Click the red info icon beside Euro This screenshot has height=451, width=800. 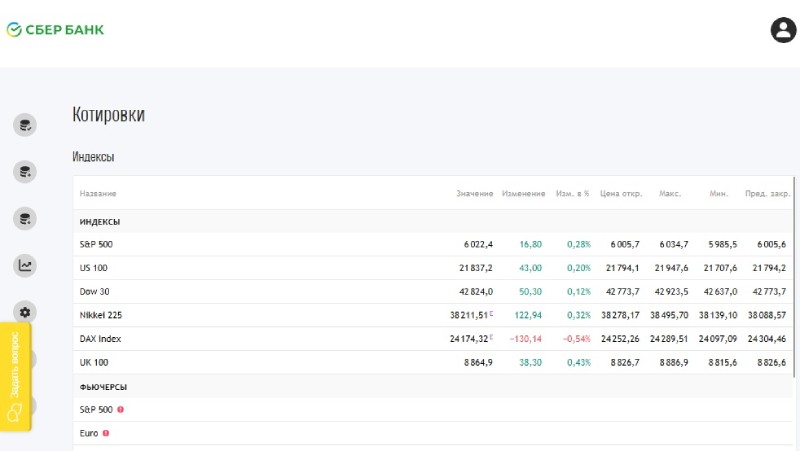pyautogui.click(x=106, y=433)
